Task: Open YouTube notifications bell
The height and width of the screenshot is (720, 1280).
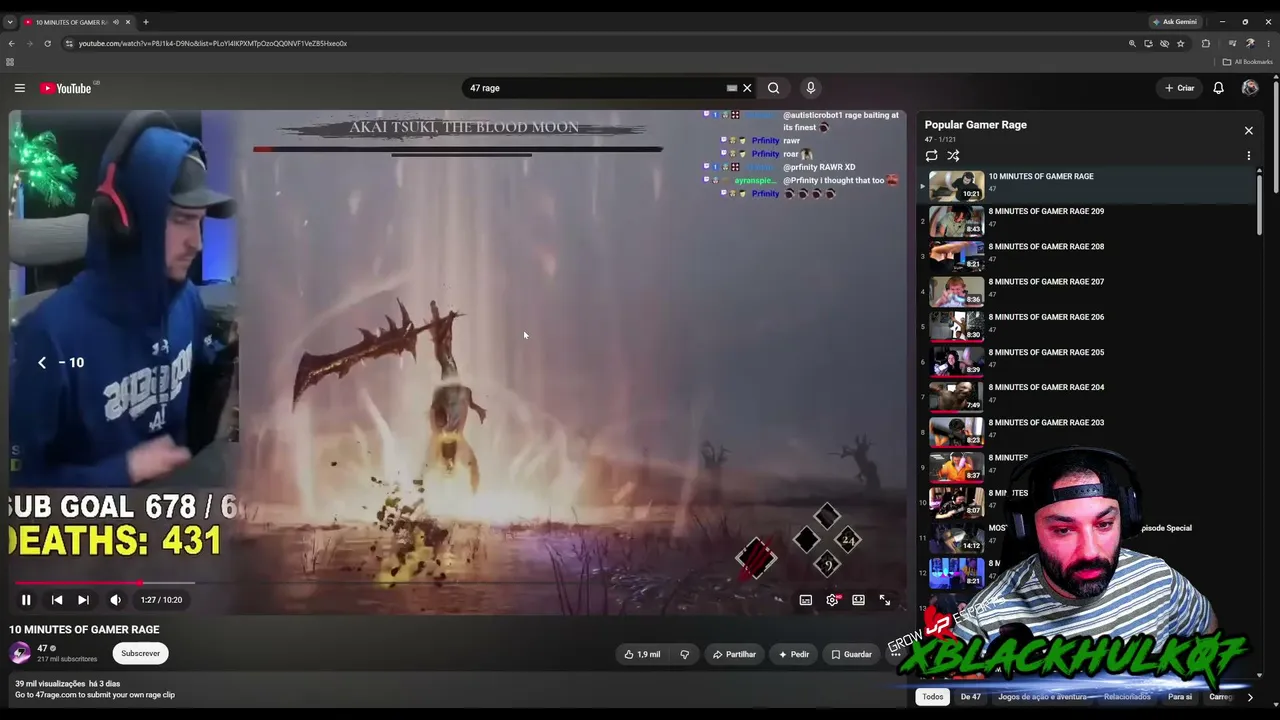Action: tap(1218, 88)
